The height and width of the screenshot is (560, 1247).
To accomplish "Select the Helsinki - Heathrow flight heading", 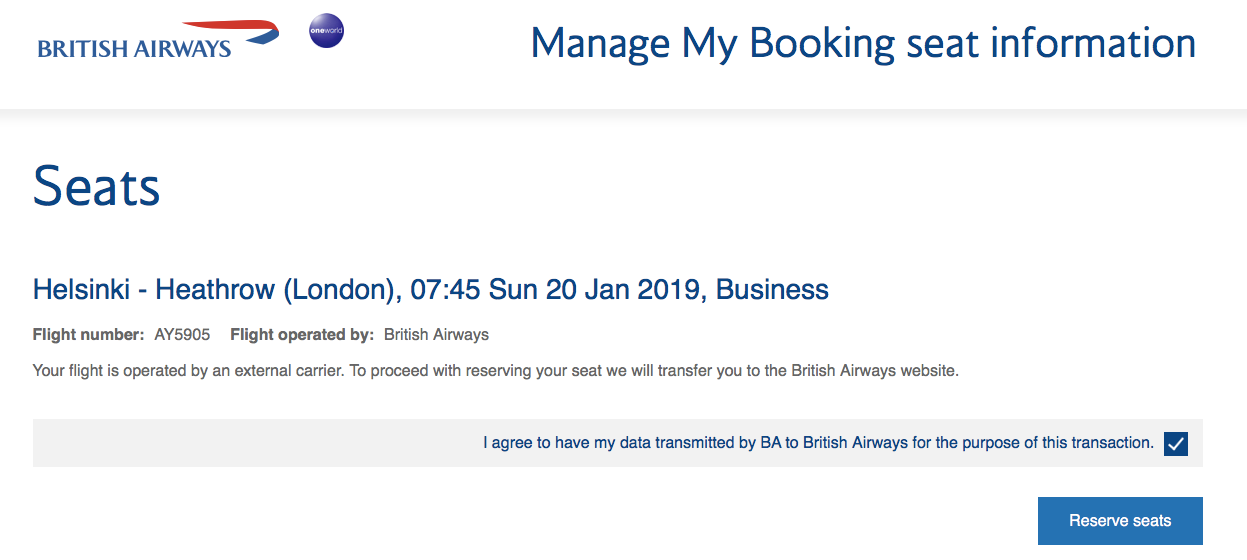I will (x=431, y=290).
